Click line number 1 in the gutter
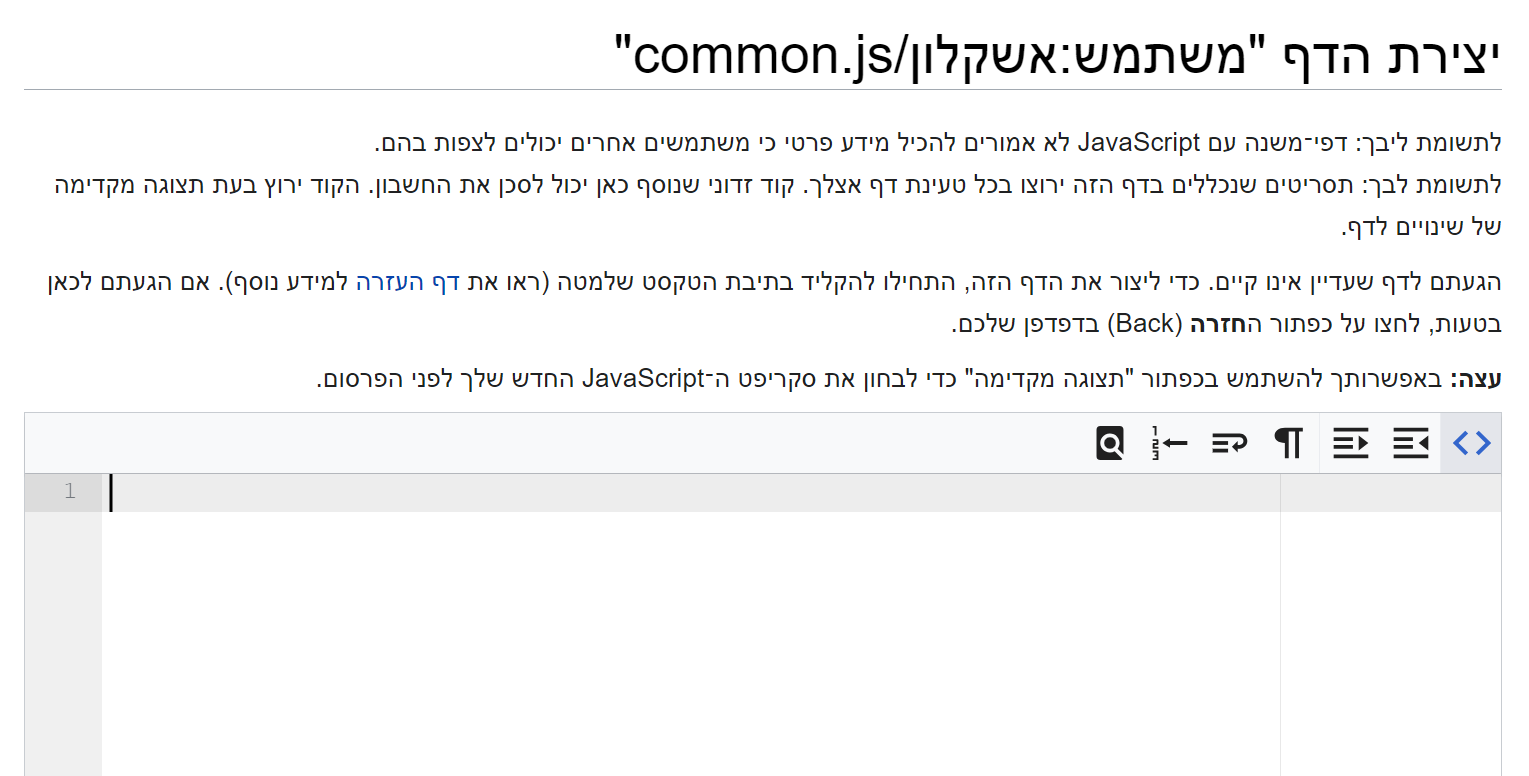This screenshot has width=1529, height=776. [68, 492]
